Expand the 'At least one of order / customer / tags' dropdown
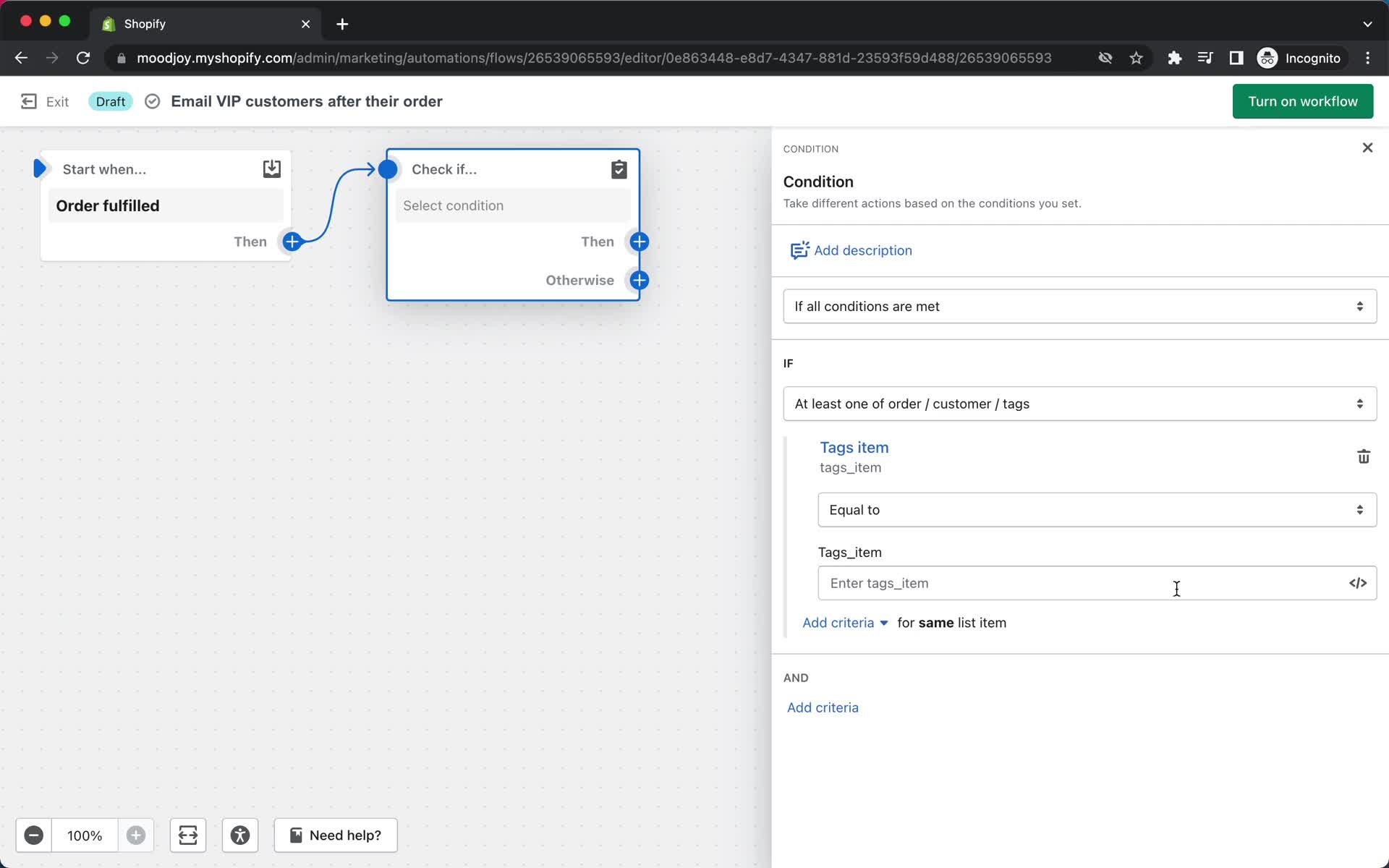This screenshot has width=1389, height=868. [x=1079, y=403]
